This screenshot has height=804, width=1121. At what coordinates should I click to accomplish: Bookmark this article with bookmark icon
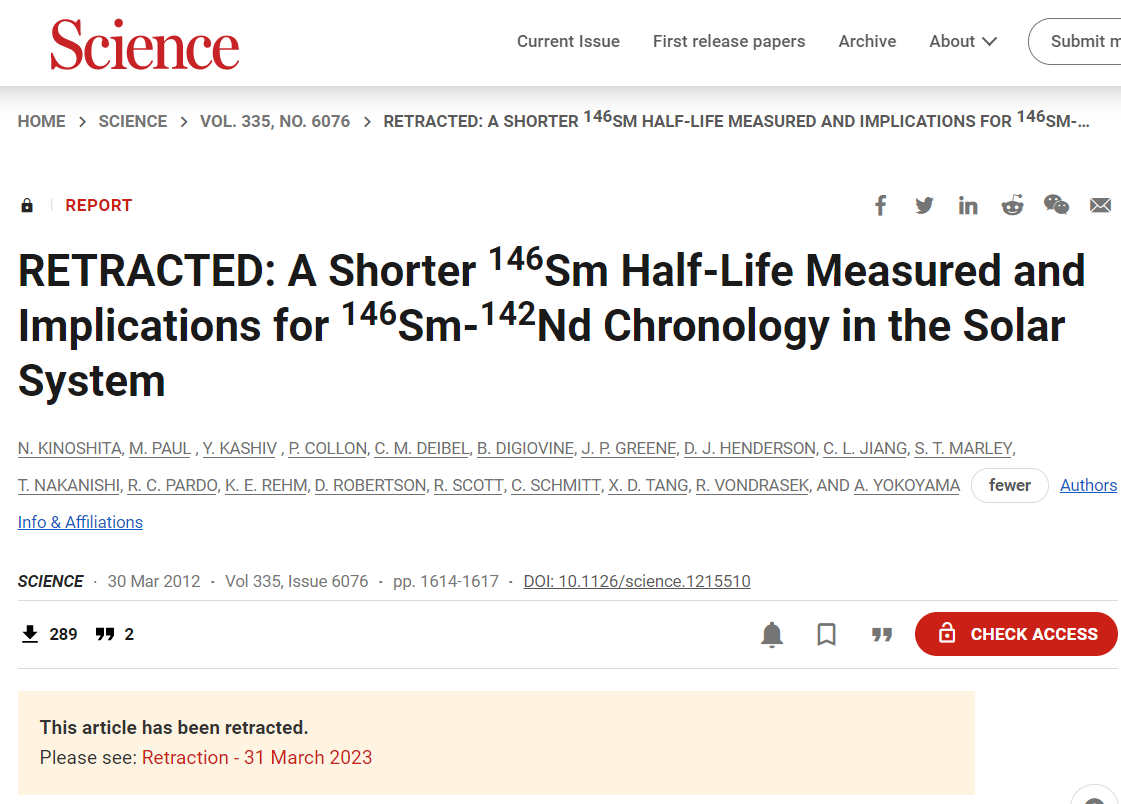point(826,635)
